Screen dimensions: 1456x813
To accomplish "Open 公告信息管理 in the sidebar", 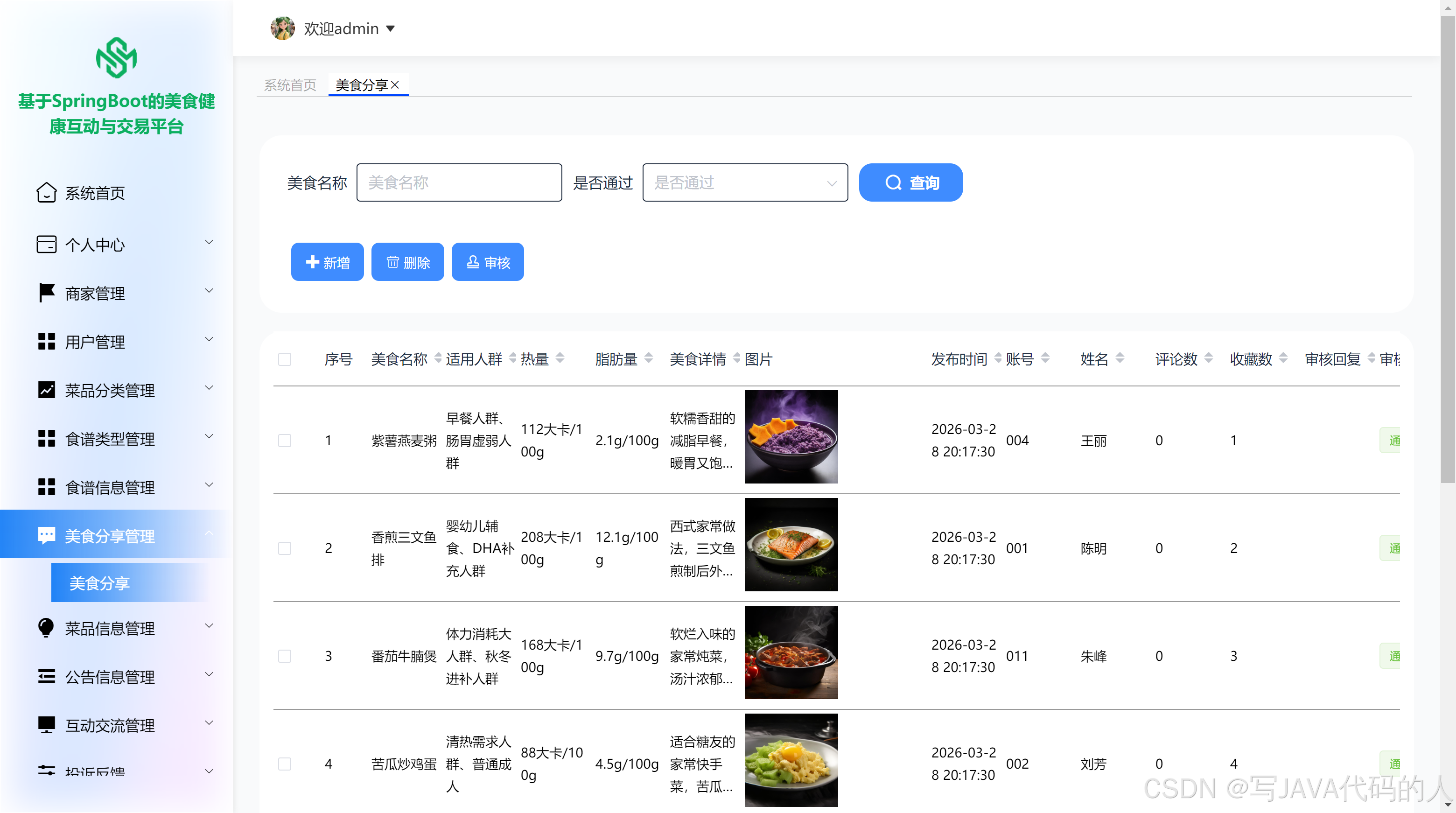I will [x=116, y=677].
